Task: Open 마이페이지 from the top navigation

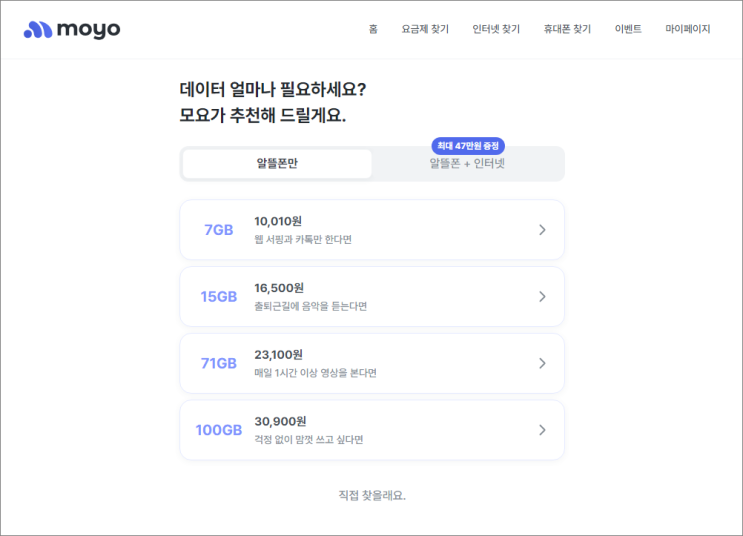Action: point(688,29)
